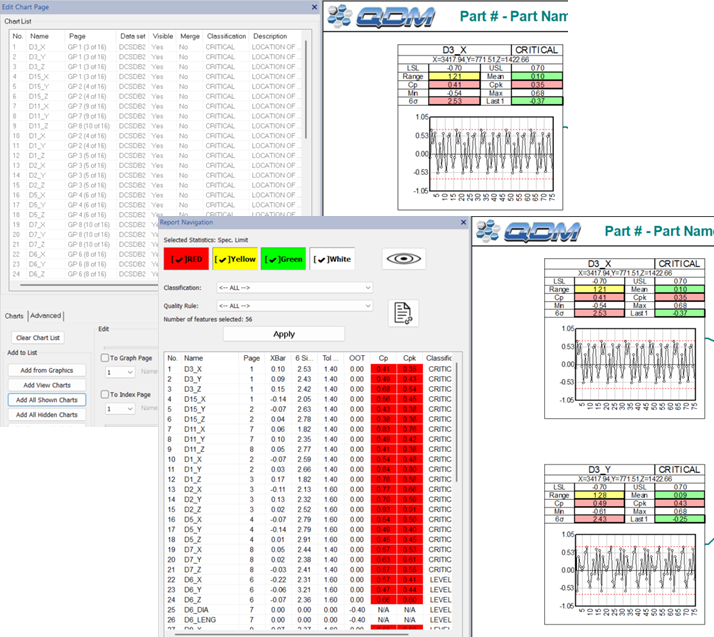Select D11_Z row in Report Navigation table

click(310, 449)
